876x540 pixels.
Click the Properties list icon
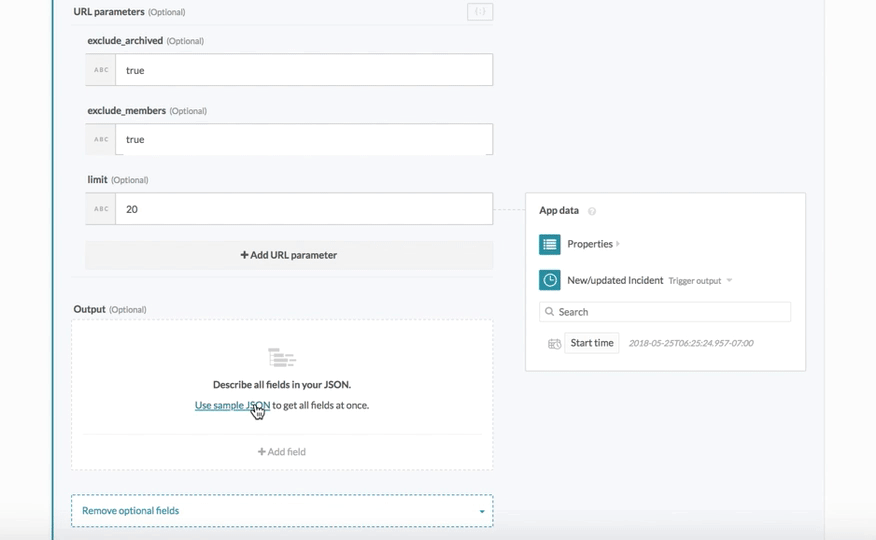(550, 244)
